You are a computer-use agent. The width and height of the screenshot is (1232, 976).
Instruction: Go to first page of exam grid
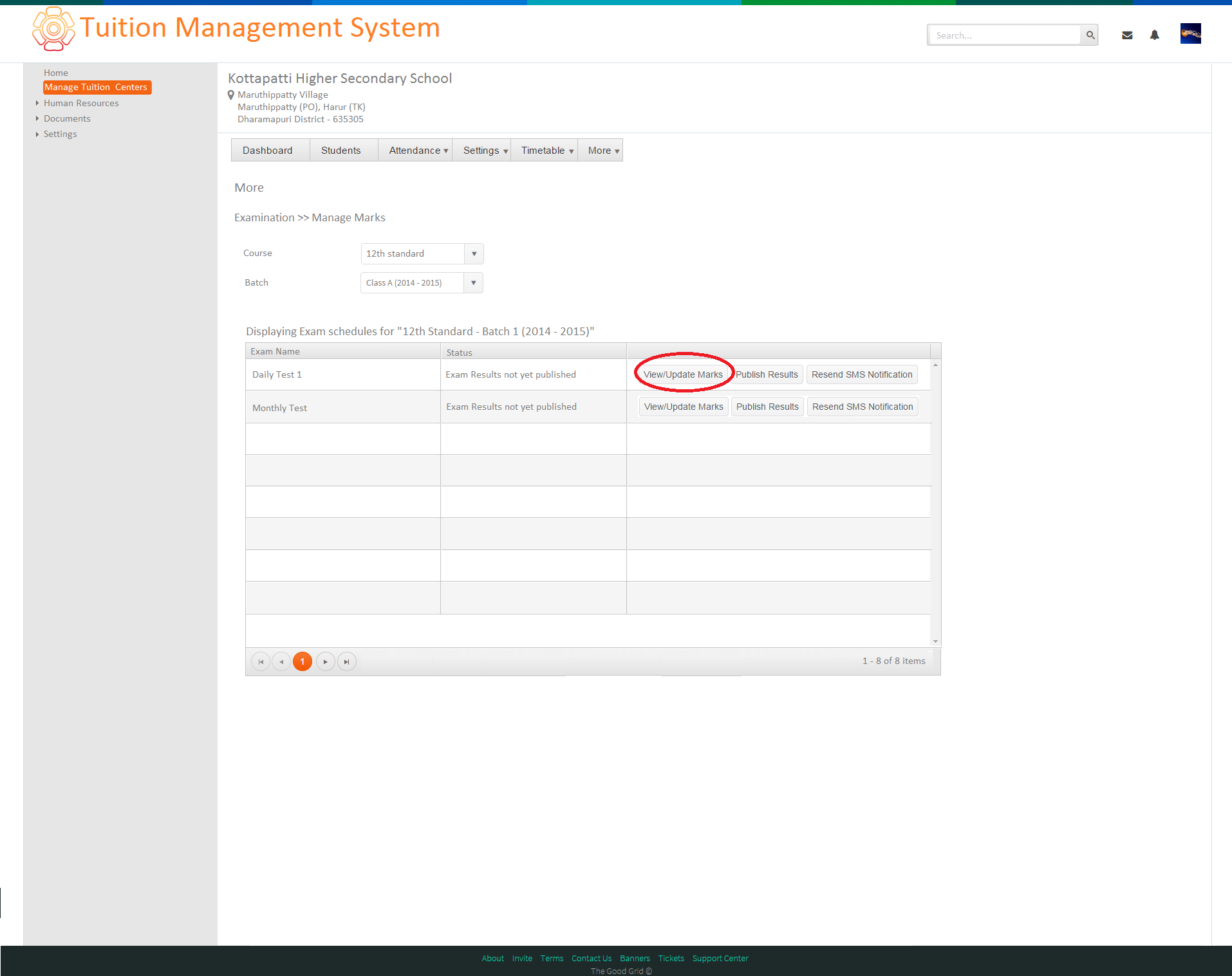point(261,661)
